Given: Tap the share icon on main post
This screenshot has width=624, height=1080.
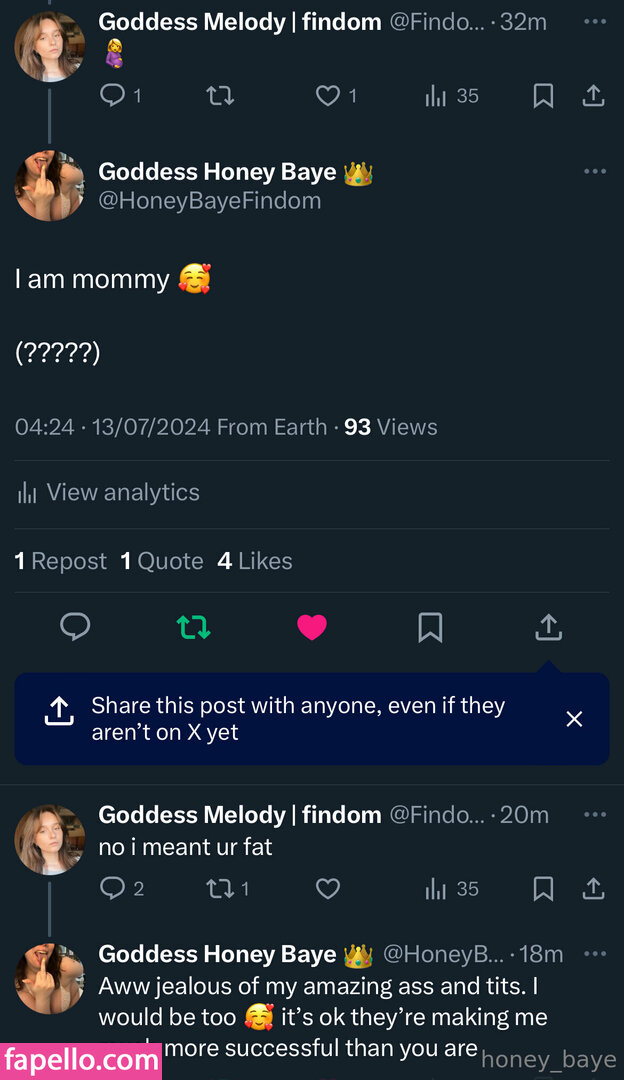Looking at the screenshot, I should (549, 627).
